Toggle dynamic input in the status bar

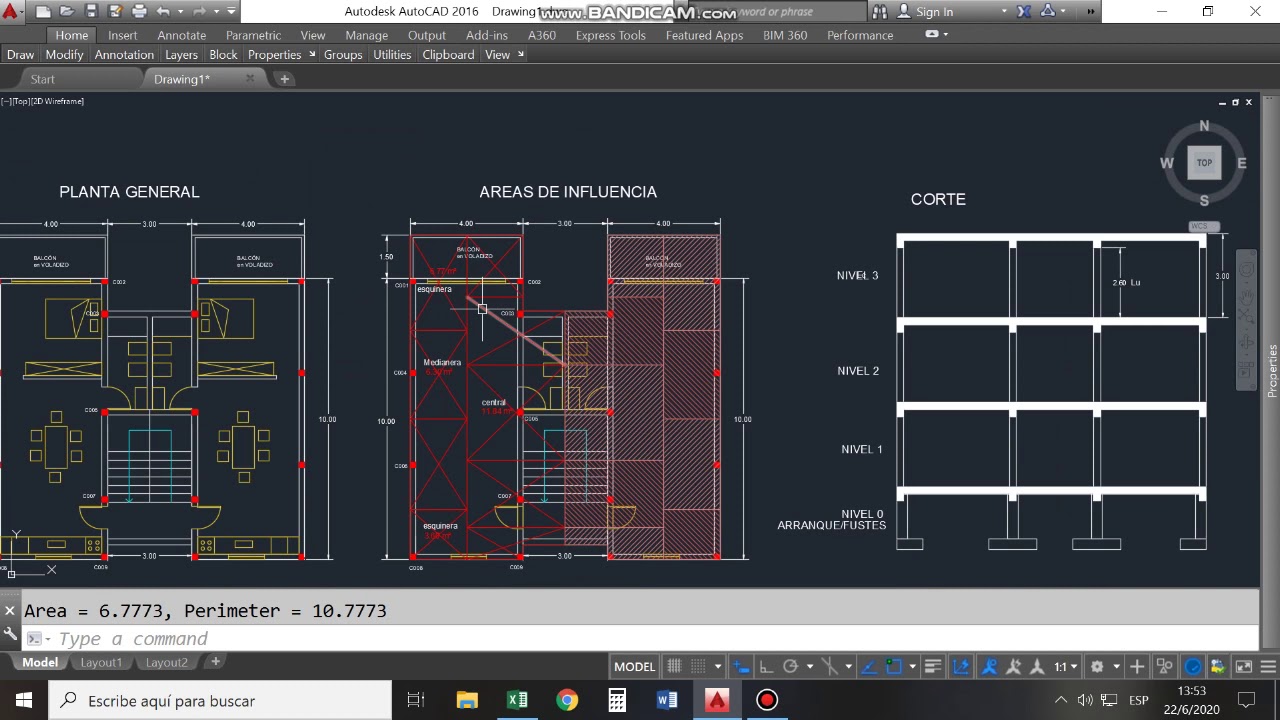pos(741,667)
